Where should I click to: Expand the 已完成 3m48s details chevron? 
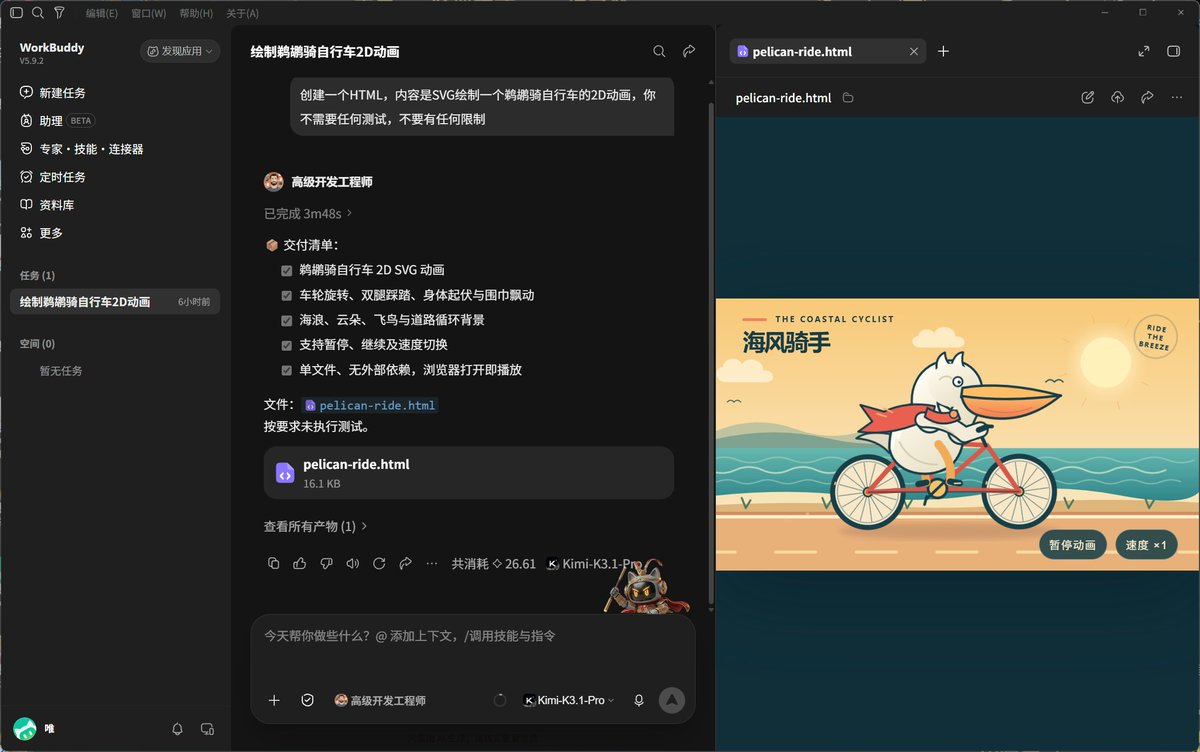click(349, 213)
